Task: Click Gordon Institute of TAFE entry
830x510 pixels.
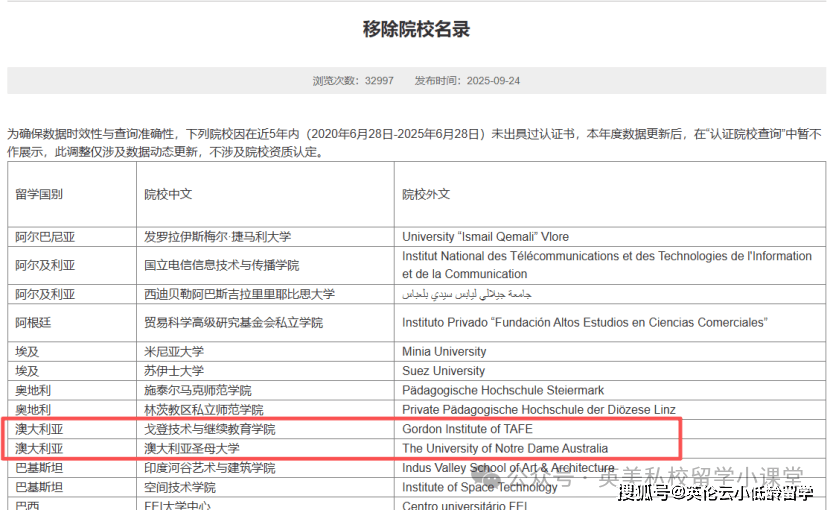Action: (467, 429)
